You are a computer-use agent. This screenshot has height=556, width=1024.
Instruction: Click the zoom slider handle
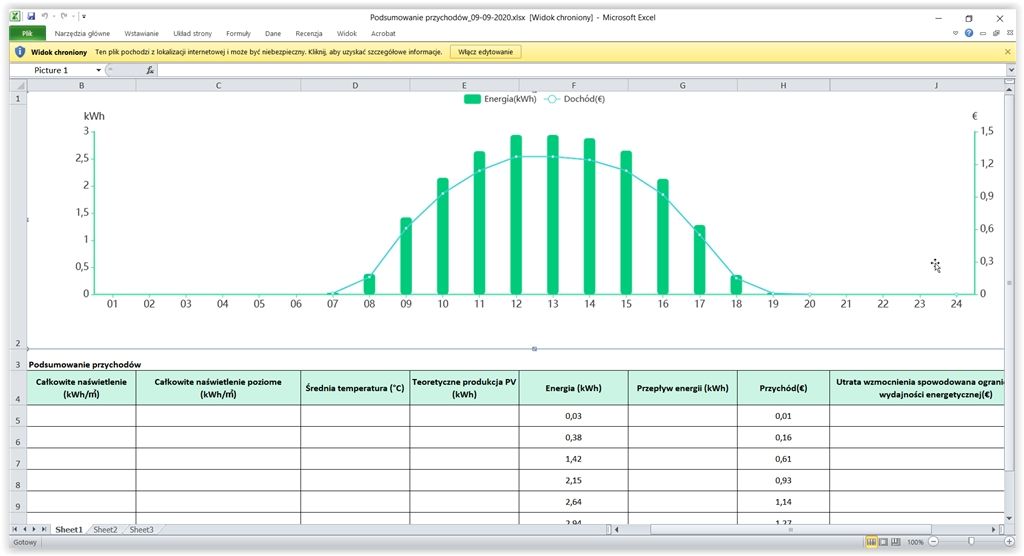pos(971,542)
